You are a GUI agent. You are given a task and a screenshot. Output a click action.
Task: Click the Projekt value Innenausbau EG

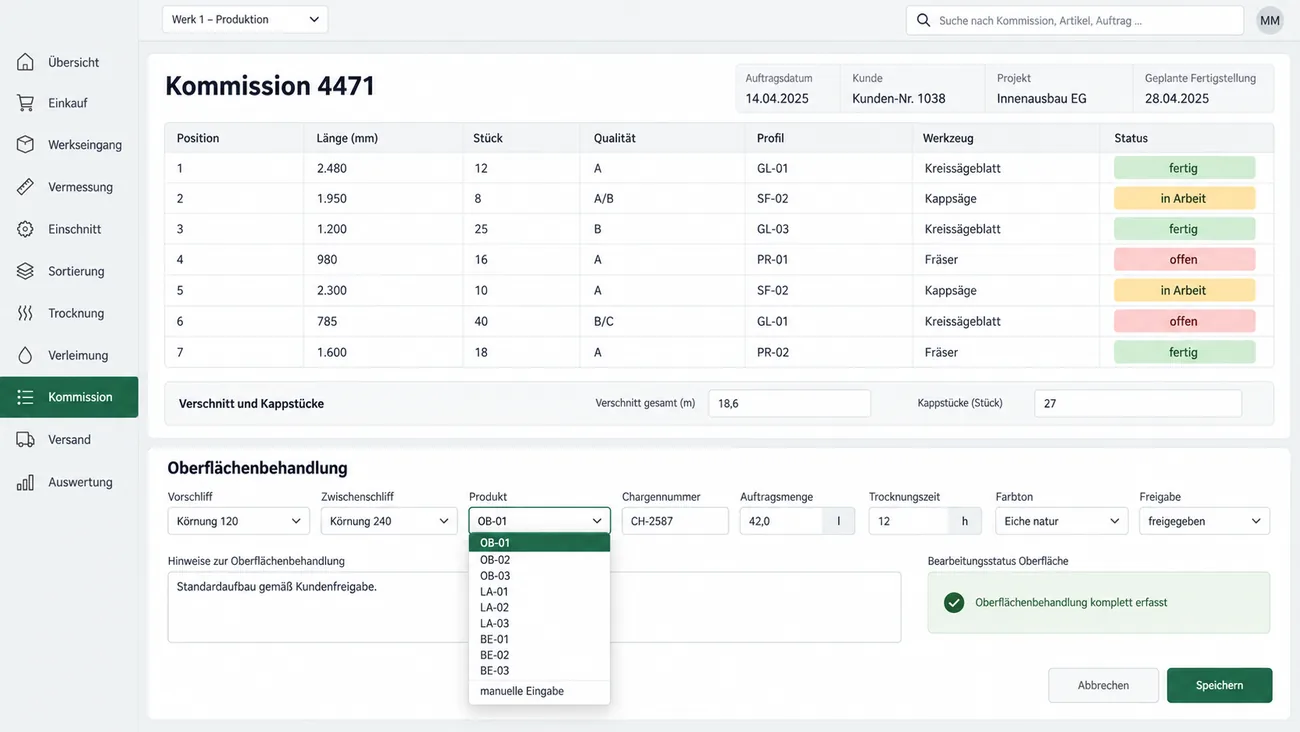1042,98
